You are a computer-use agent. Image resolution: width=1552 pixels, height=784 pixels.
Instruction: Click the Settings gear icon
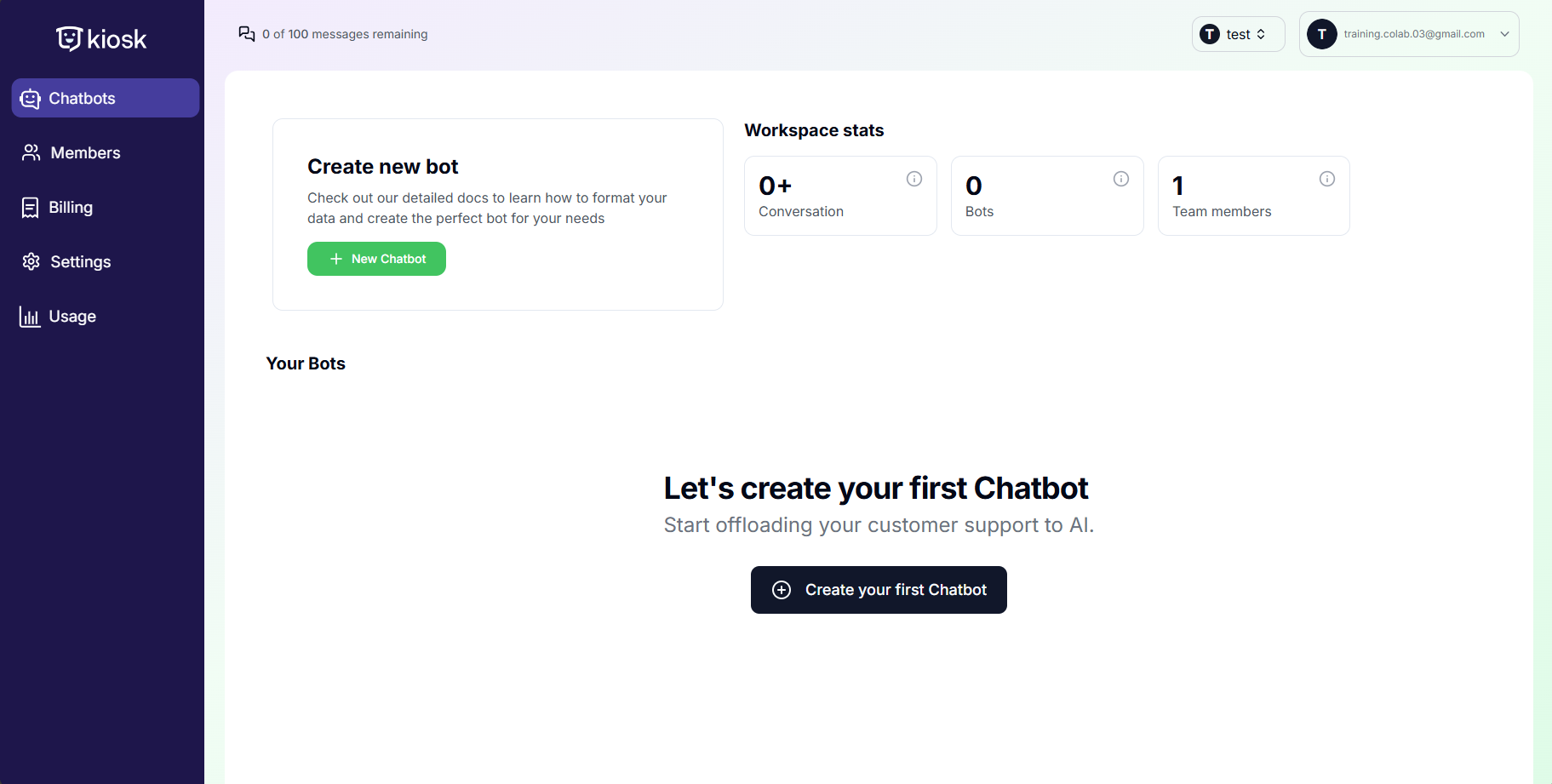click(x=31, y=261)
